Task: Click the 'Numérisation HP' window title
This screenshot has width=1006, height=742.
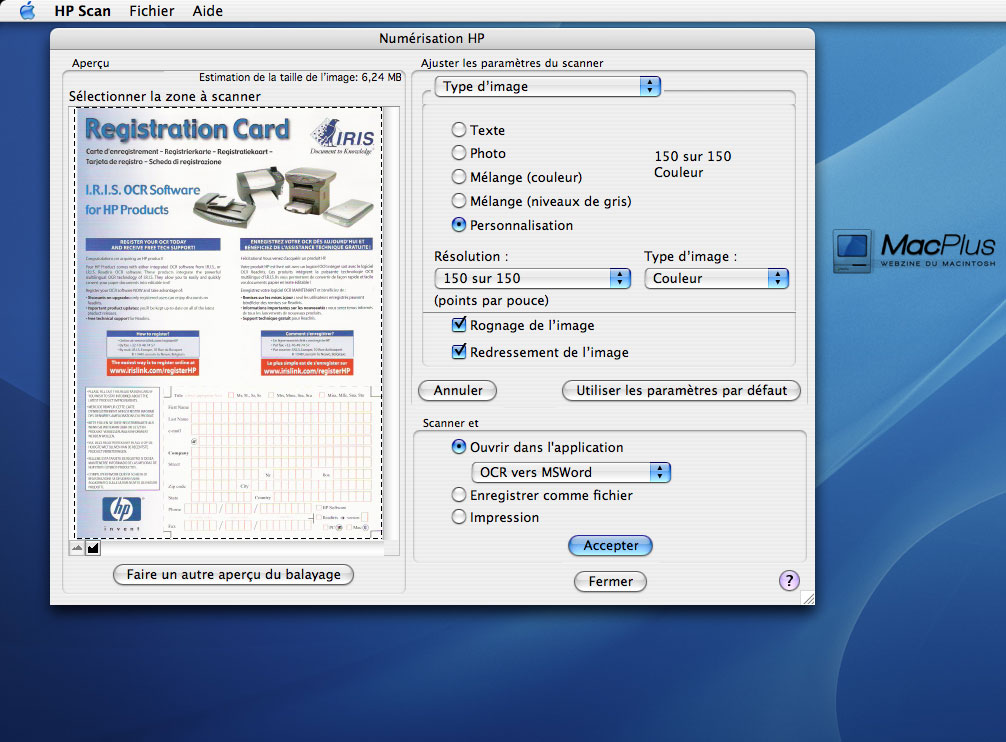Action: click(x=432, y=38)
